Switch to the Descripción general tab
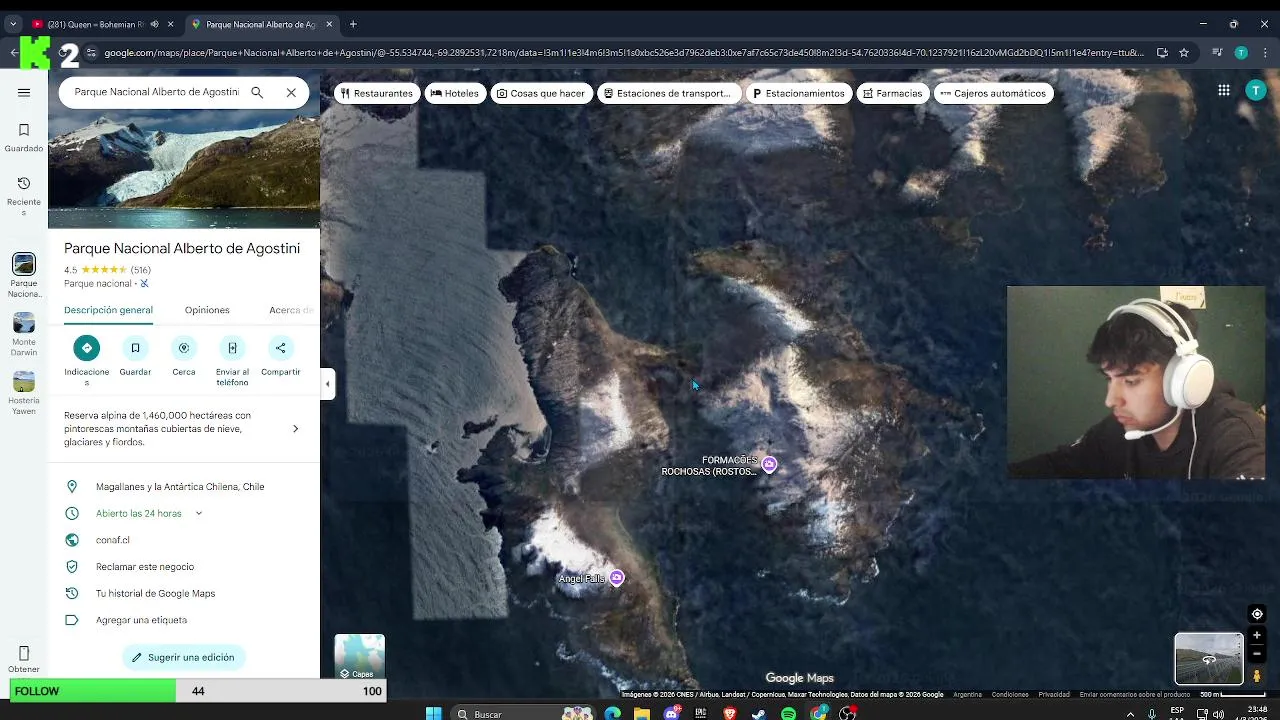1280x720 pixels. (x=108, y=310)
